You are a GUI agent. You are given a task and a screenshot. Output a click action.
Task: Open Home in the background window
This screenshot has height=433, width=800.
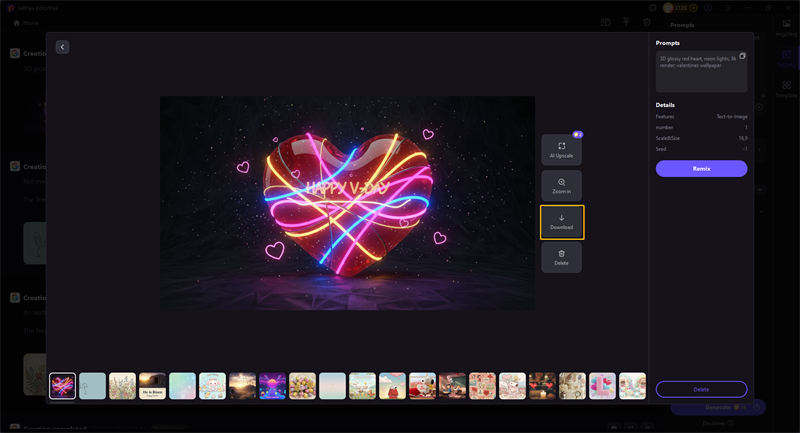26,23
